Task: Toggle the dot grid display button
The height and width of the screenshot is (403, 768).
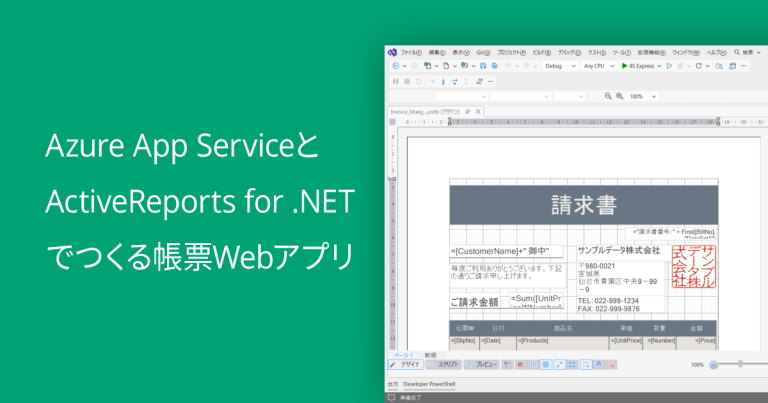Action: pyautogui.click(x=533, y=365)
